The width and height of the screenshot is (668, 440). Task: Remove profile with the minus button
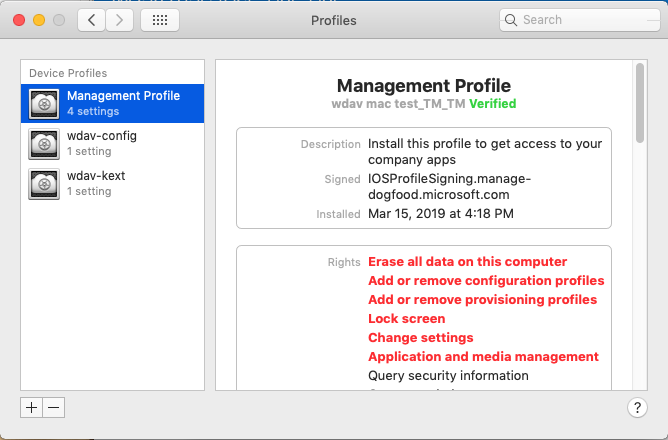pyautogui.click(x=54, y=408)
